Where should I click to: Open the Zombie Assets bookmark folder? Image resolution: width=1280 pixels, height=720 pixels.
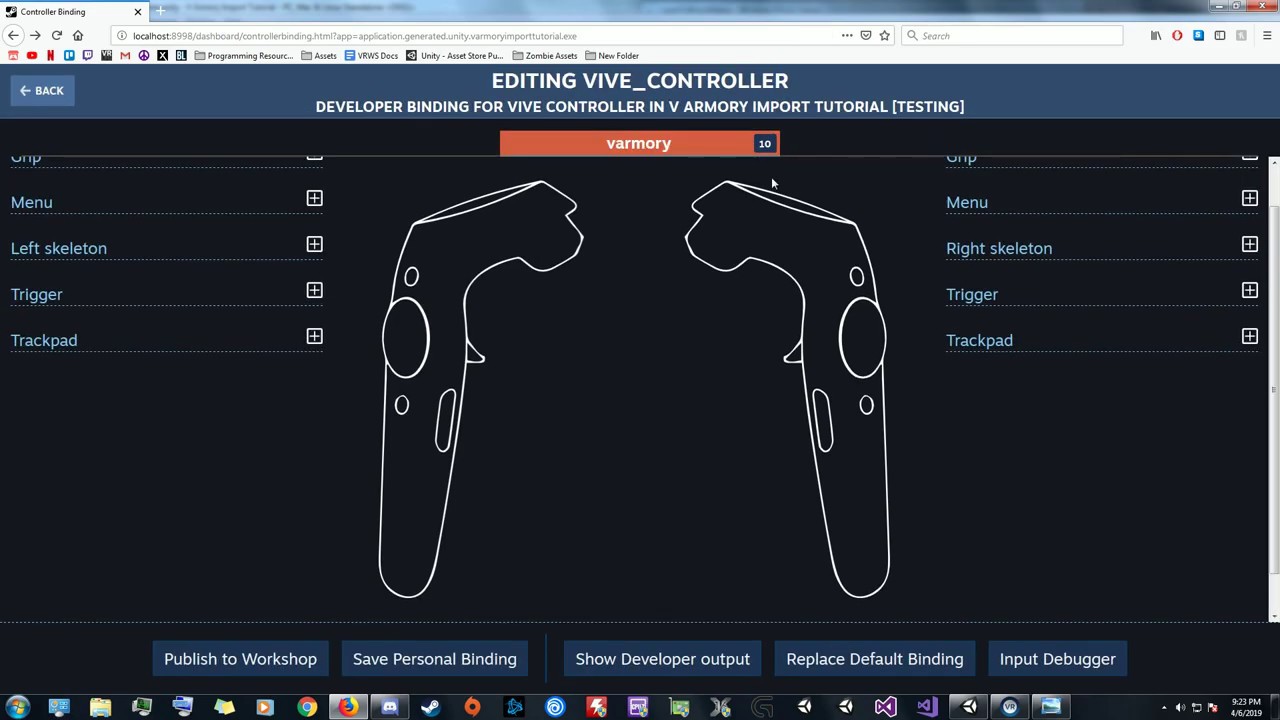tap(544, 56)
